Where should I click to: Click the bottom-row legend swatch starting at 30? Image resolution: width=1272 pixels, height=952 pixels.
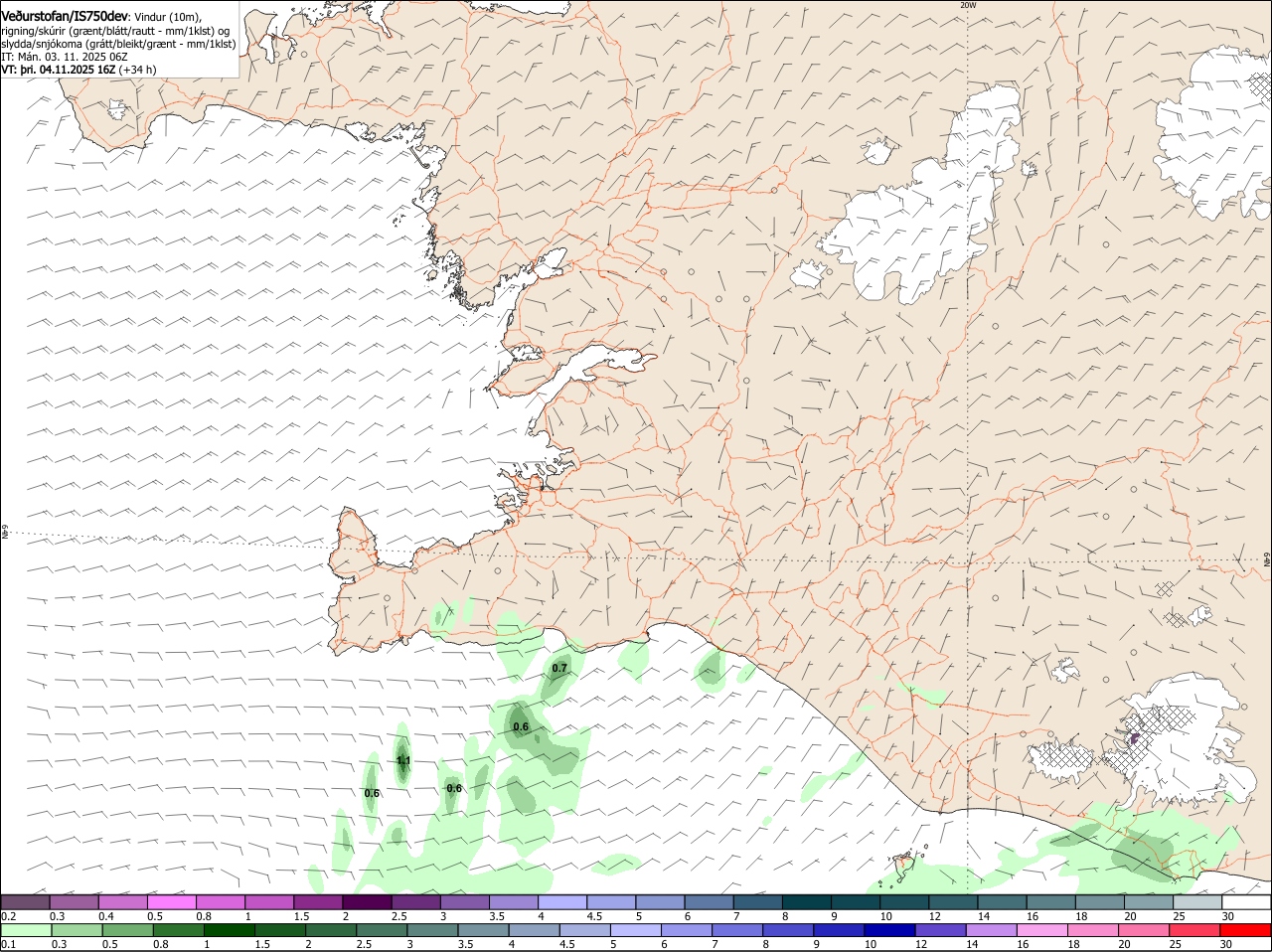coord(1247,930)
